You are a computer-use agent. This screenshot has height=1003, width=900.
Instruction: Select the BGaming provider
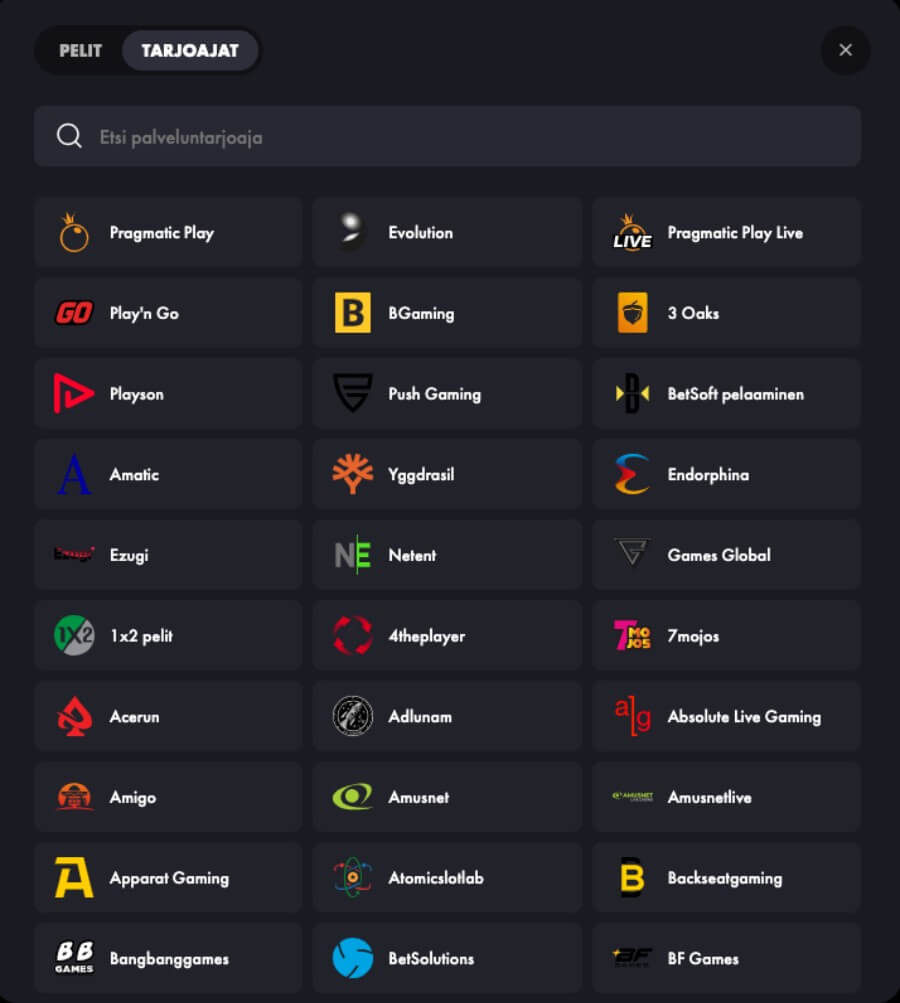(447, 313)
